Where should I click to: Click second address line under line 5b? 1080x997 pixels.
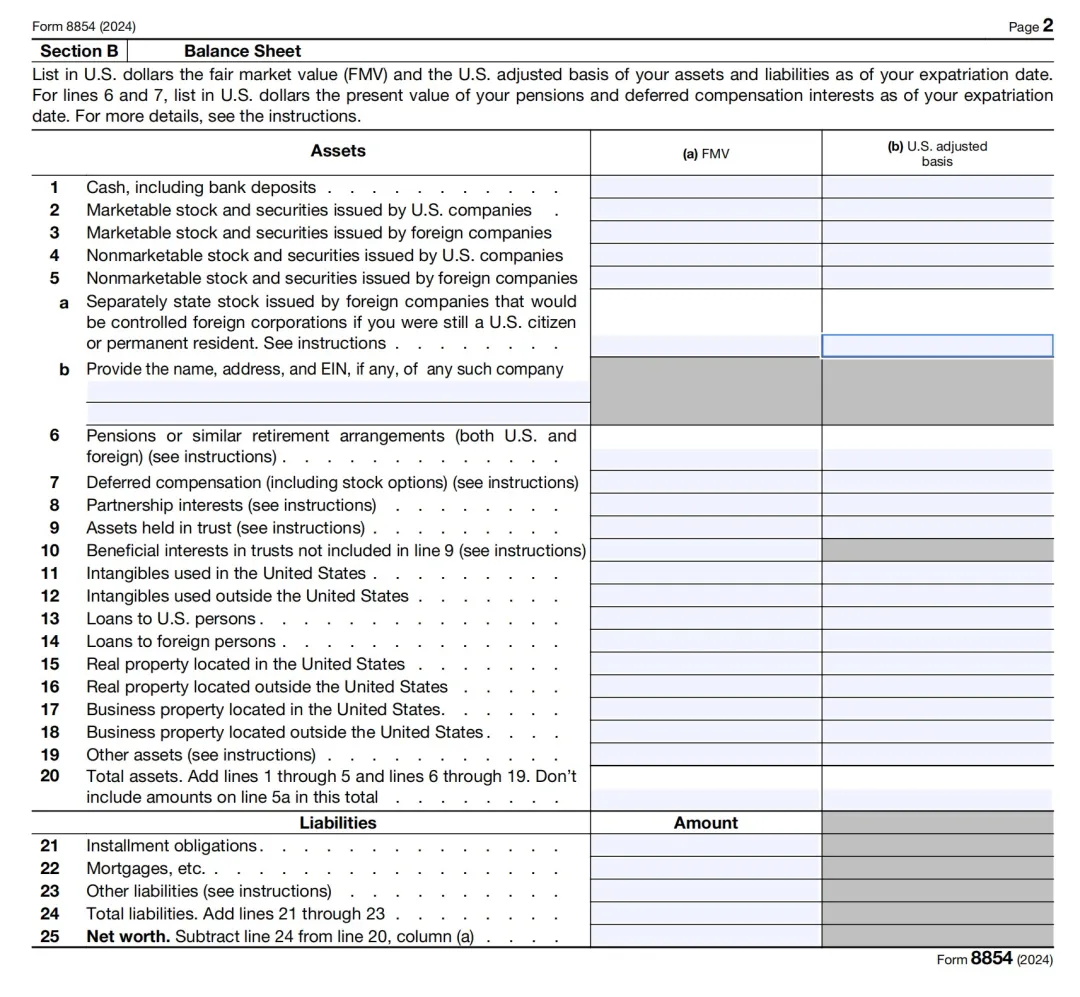[x=338, y=413]
